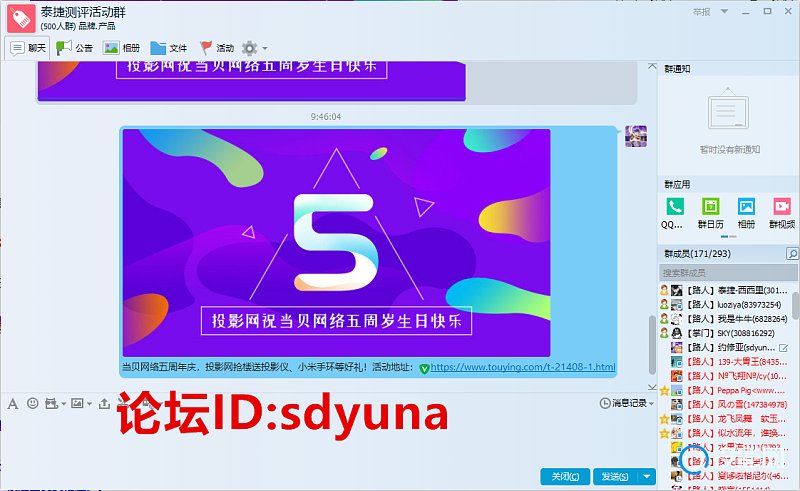Image resolution: width=800 pixels, height=491 pixels.
Task: Click the chat scrollbar up arrow
Action: point(652,66)
